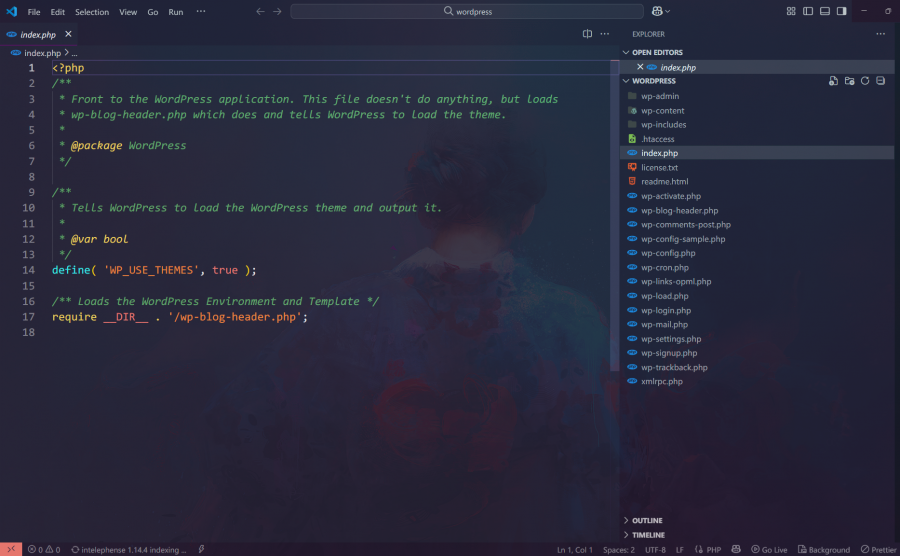
Task: Open the Selection menu
Action: 92,12
